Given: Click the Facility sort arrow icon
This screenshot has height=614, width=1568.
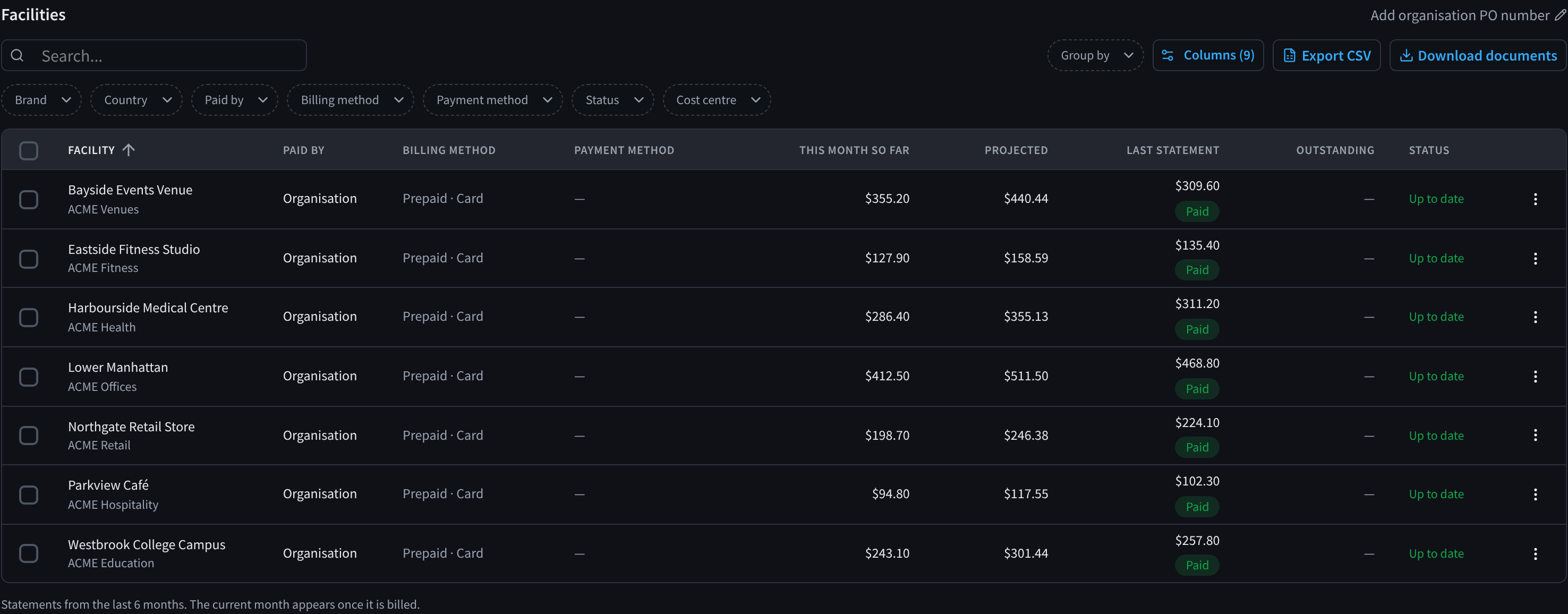Looking at the screenshot, I should tap(128, 150).
